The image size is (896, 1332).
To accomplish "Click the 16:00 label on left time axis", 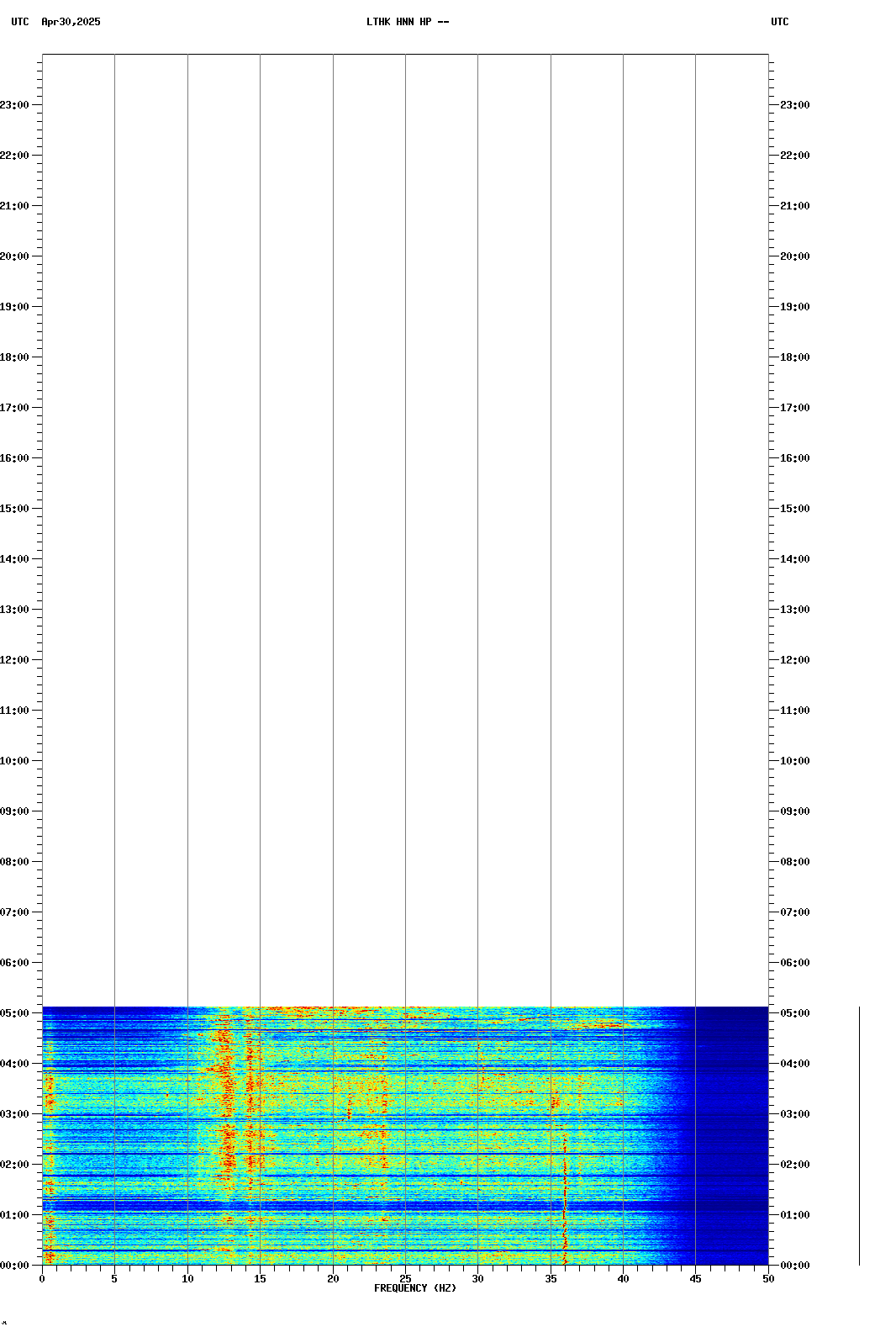I will click(14, 458).
